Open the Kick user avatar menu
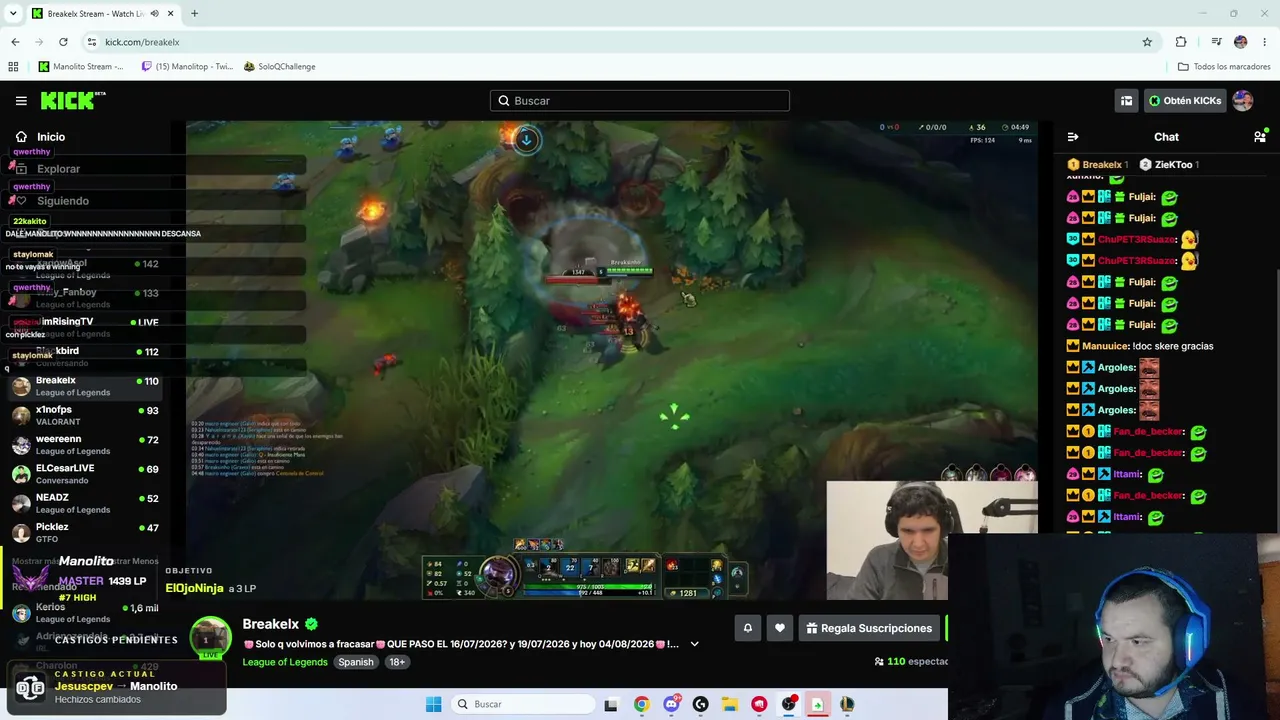The height and width of the screenshot is (720, 1280). (1243, 100)
